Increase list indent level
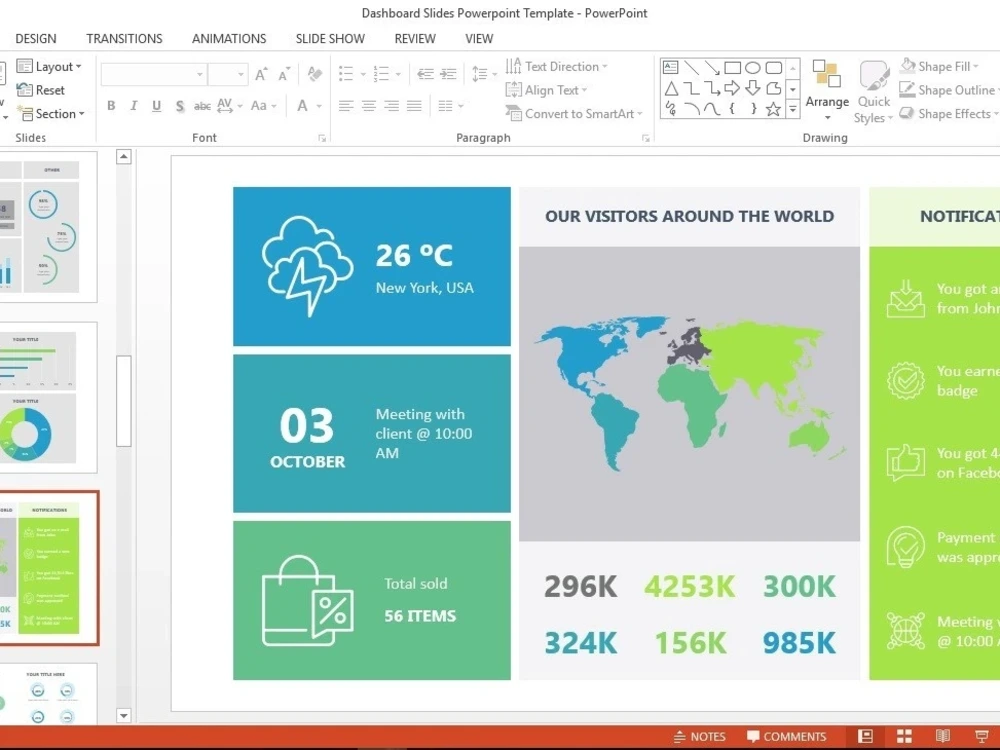 click(448, 74)
